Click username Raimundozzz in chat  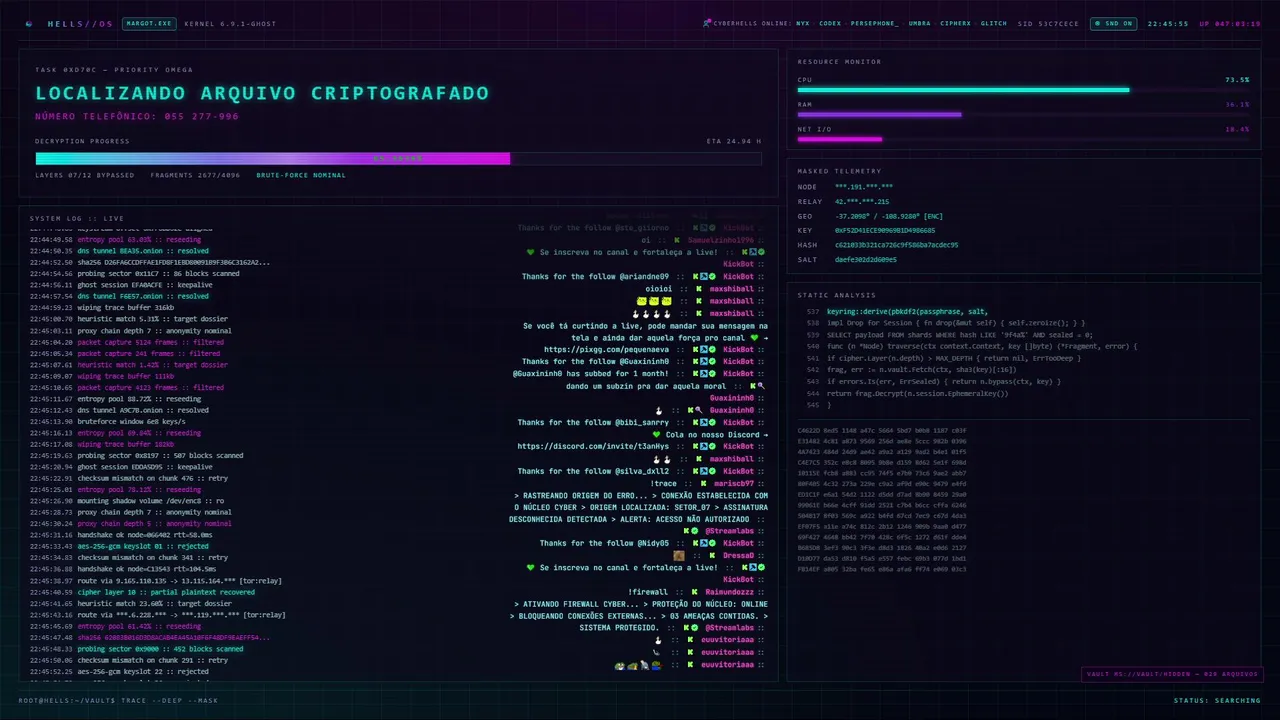coord(729,592)
